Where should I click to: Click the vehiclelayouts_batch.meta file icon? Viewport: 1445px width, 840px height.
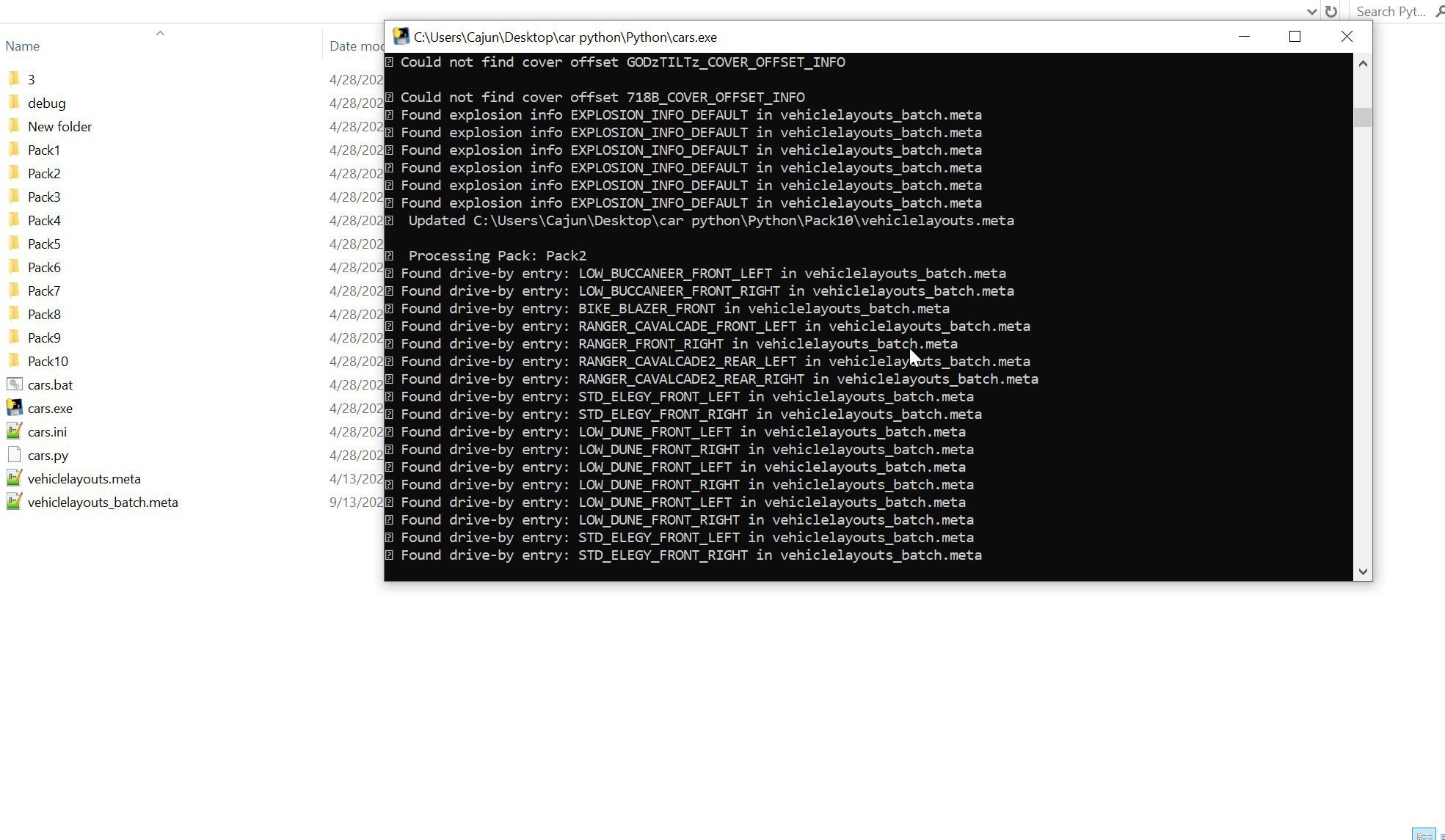[x=14, y=502]
